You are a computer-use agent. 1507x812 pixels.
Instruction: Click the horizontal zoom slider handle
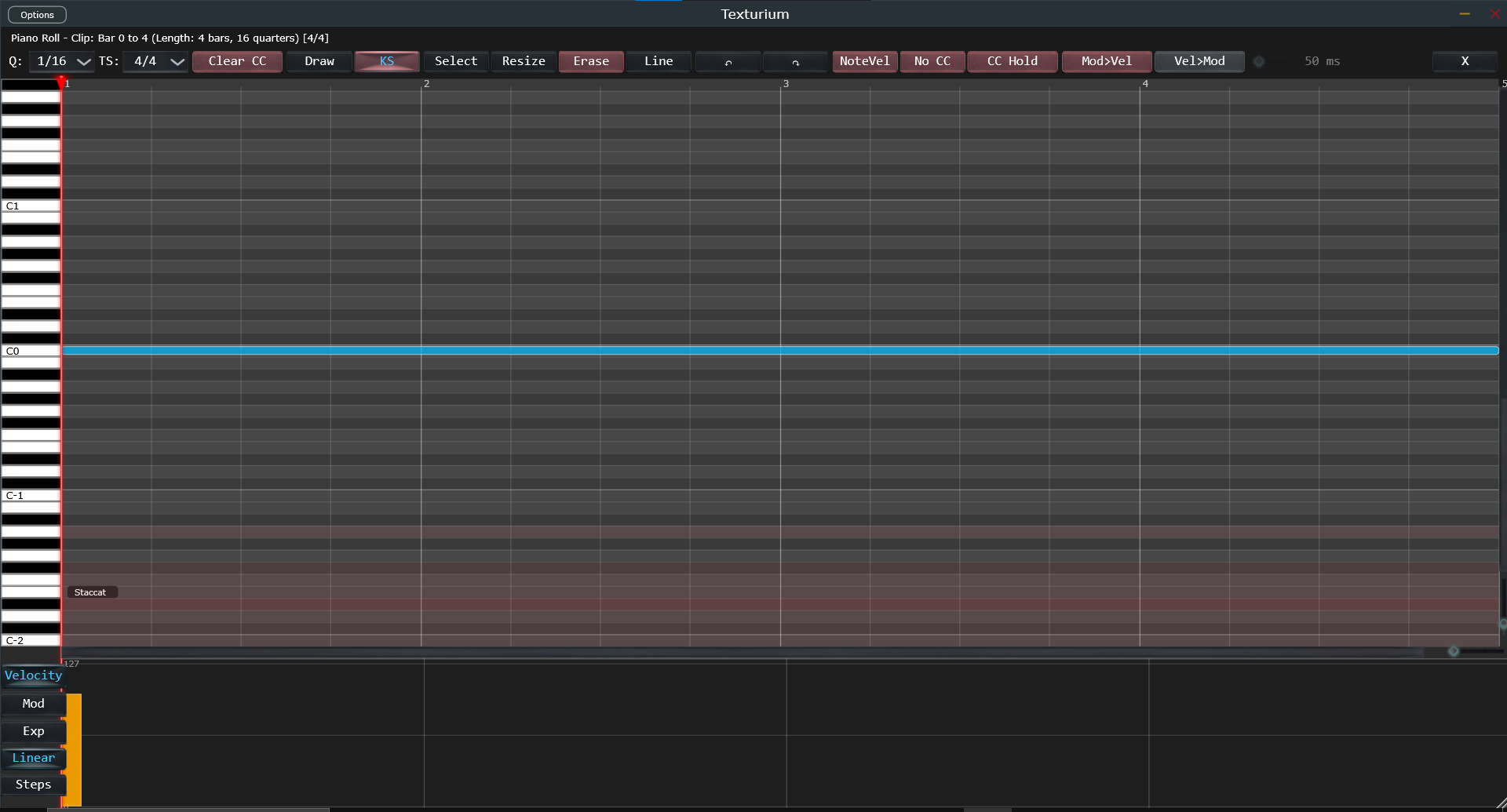tap(1454, 652)
